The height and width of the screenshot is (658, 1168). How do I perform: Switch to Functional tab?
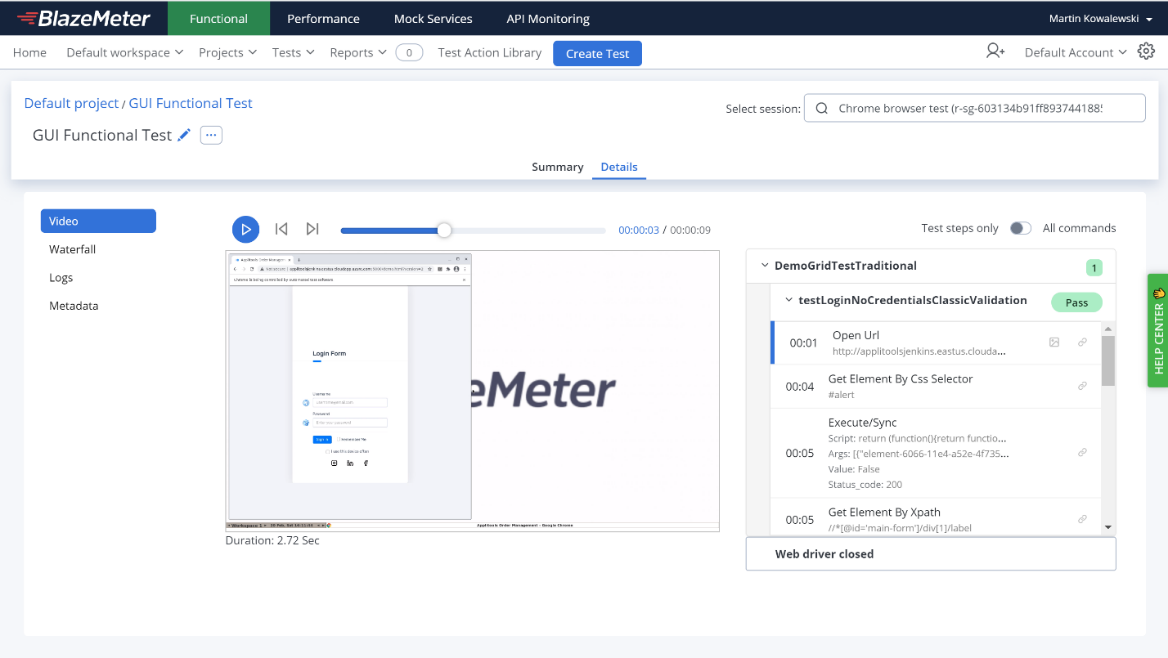(x=218, y=18)
